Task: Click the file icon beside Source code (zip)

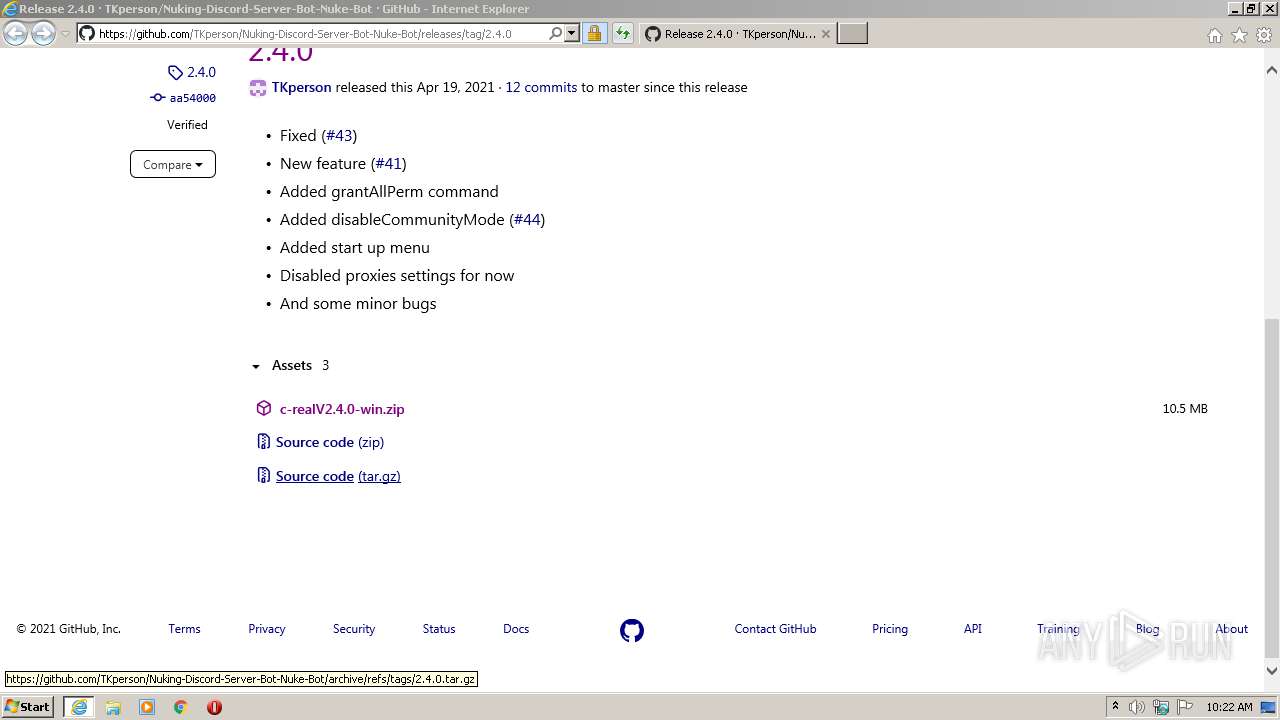Action: click(x=264, y=442)
